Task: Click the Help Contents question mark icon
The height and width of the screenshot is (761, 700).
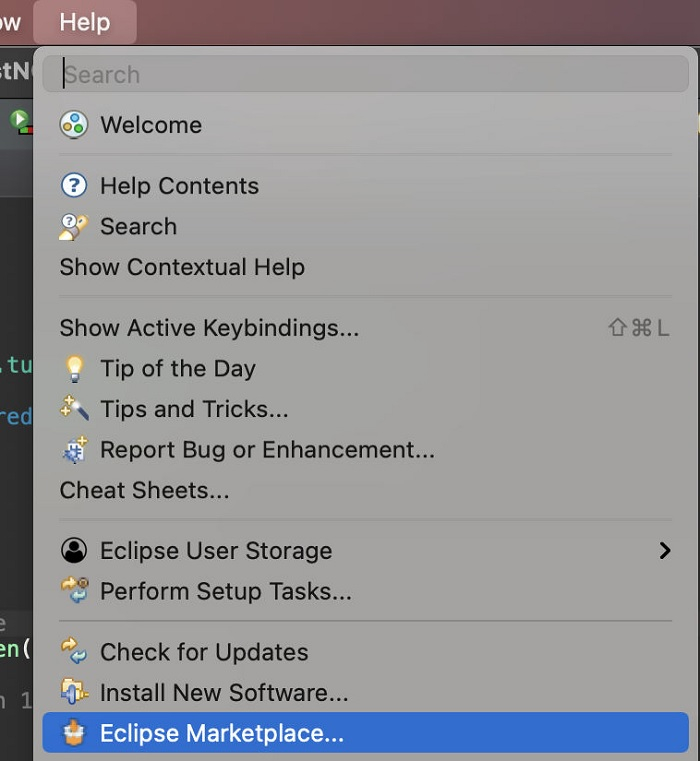Action: (x=74, y=186)
